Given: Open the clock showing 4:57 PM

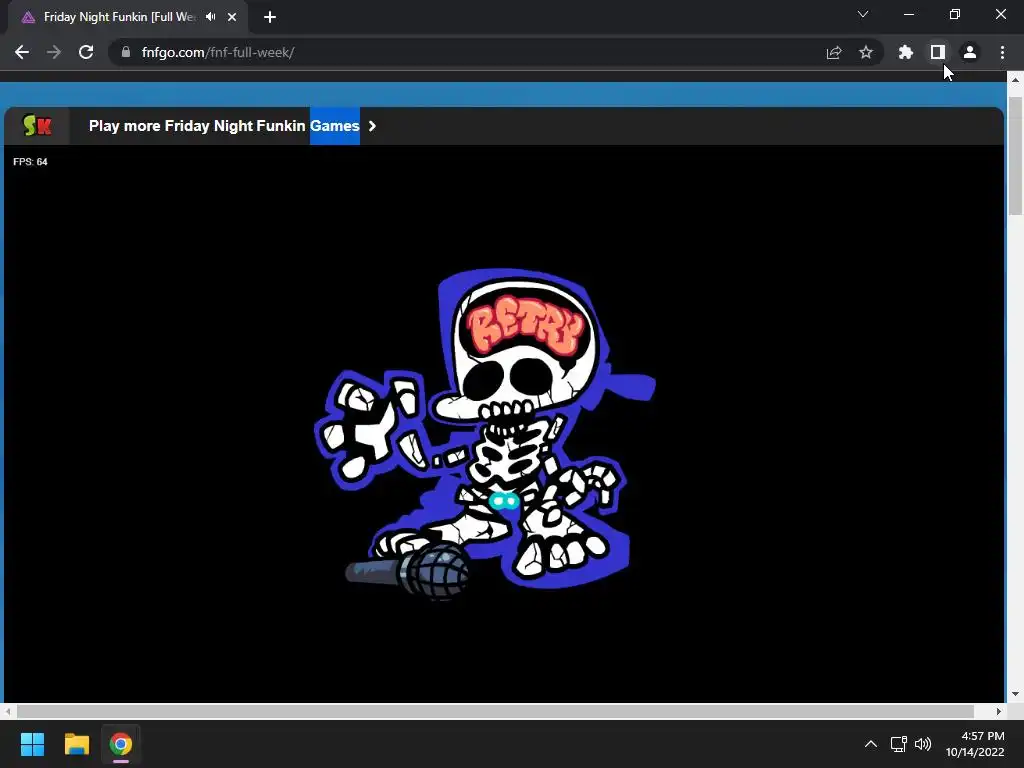Looking at the screenshot, I should point(975,744).
